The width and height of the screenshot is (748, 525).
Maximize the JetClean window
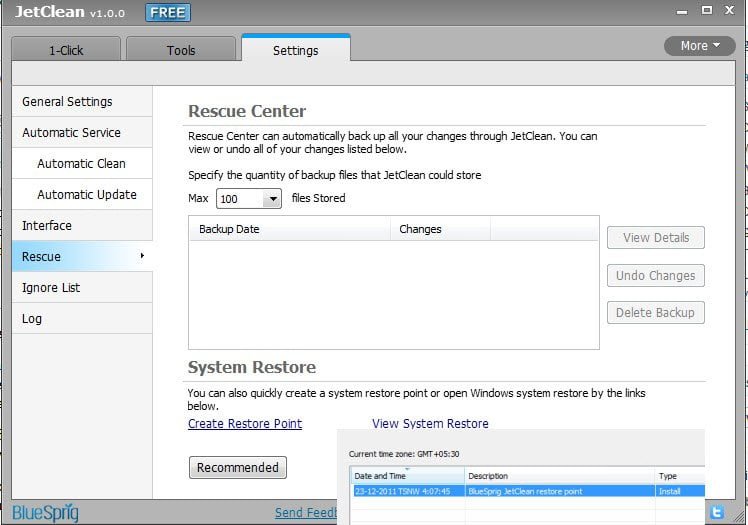(706, 10)
